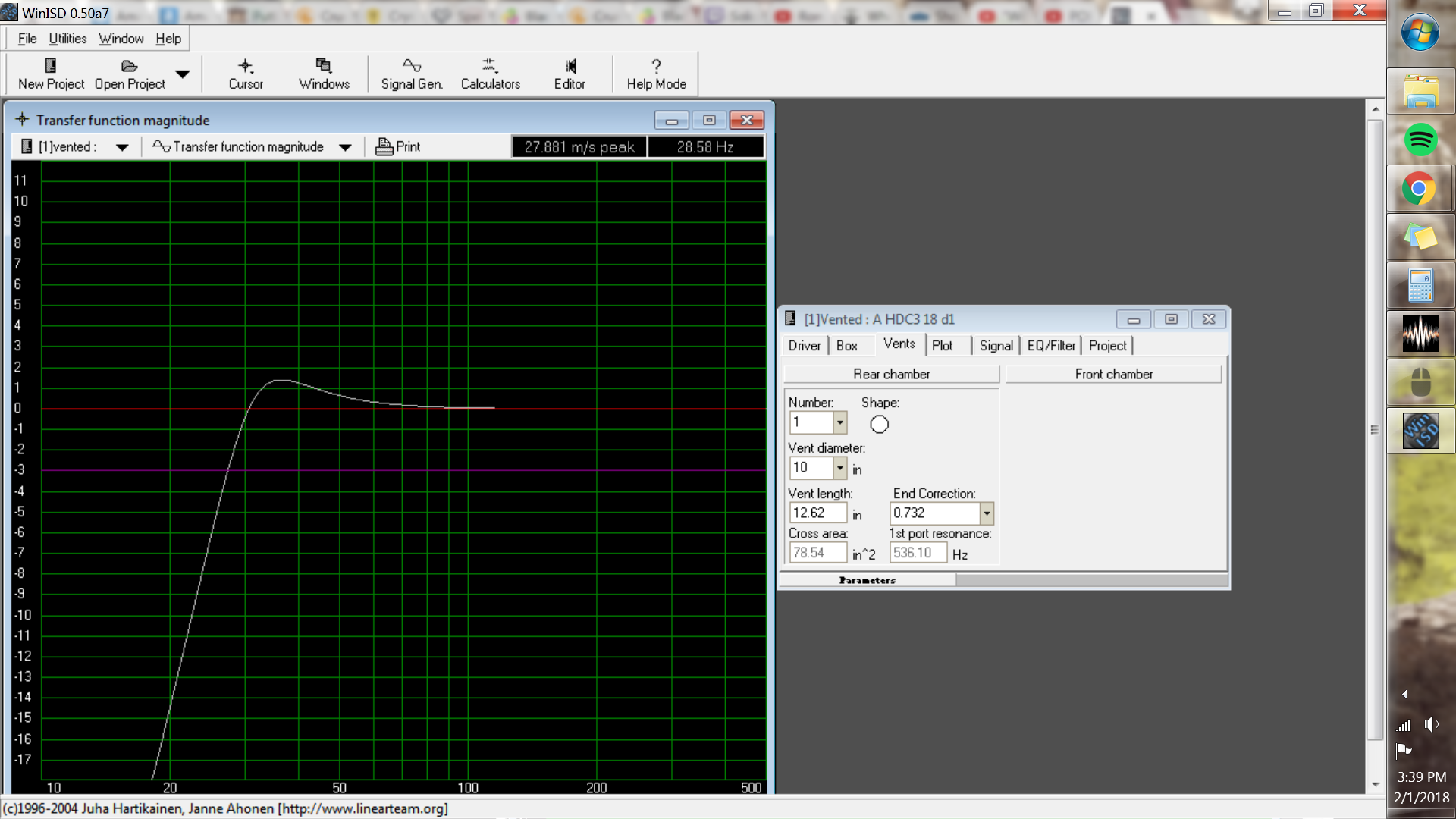The height and width of the screenshot is (819, 1456).
Task: Click the Rear chamber button
Action: pos(891,374)
